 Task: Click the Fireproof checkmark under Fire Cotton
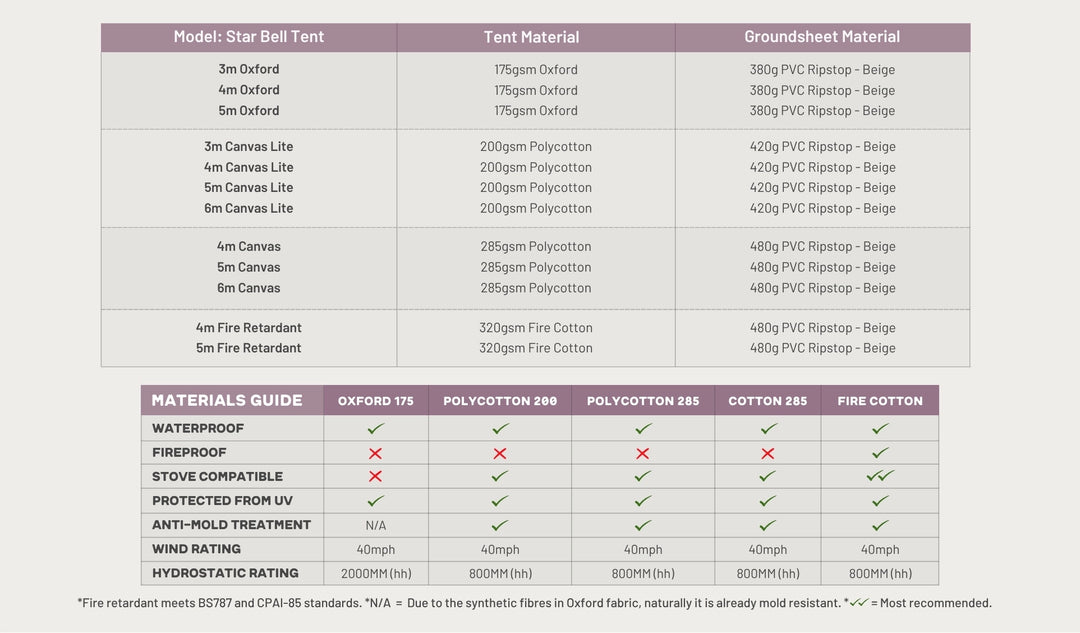(x=880, y=453)
